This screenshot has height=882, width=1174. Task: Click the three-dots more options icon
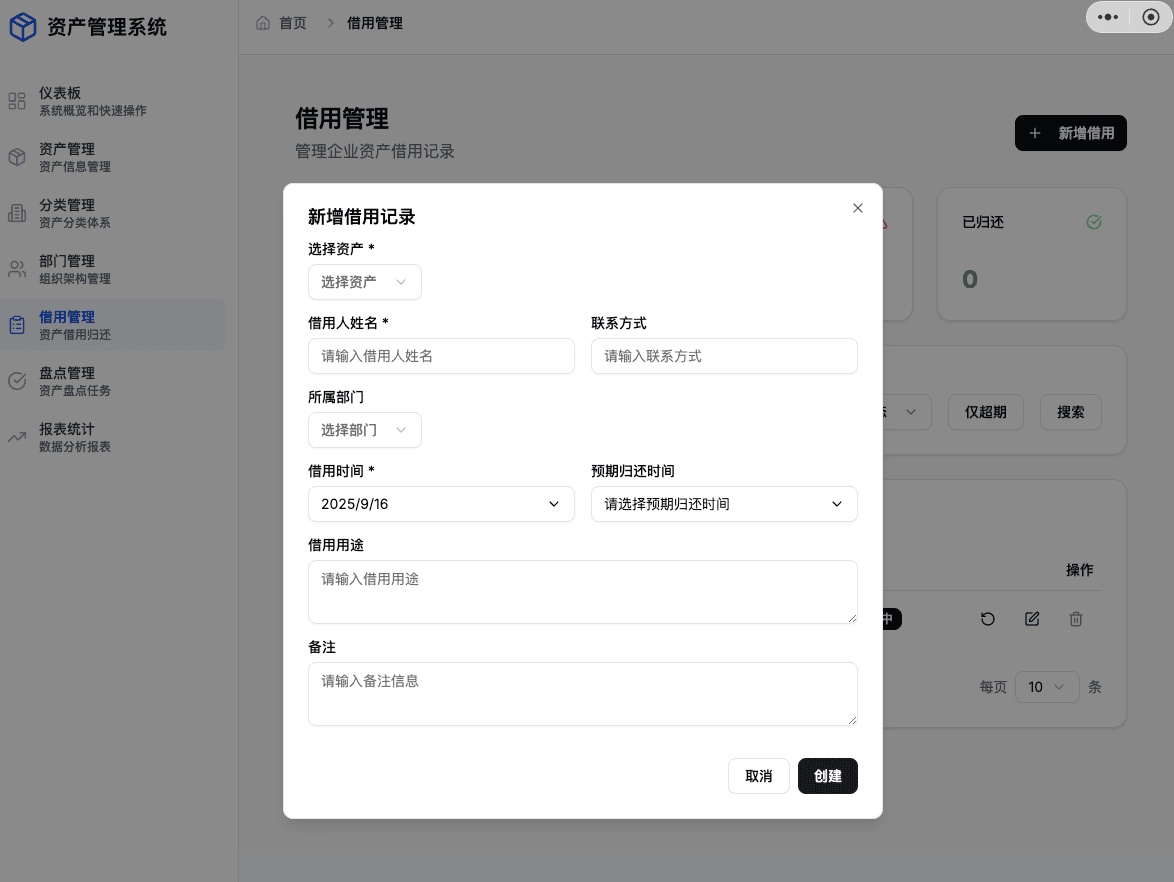tap(1107, 16)
